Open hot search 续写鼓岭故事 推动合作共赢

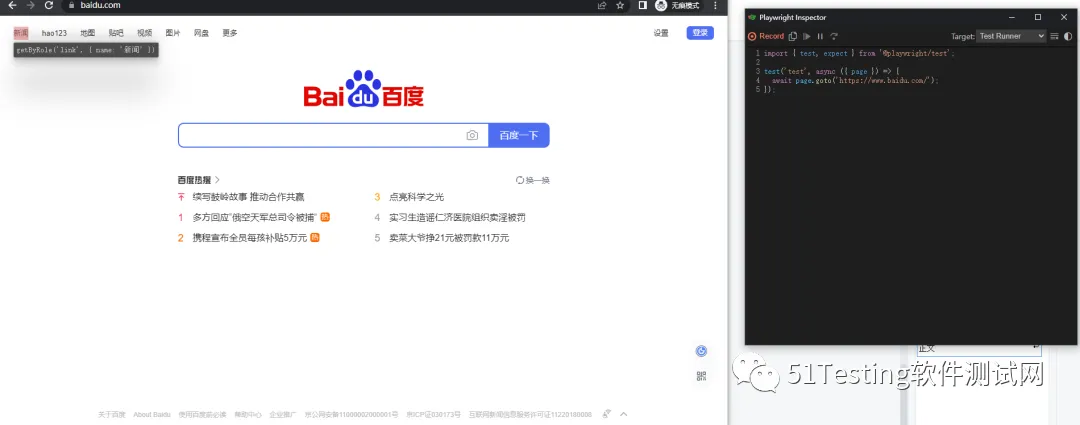point(249,197)
